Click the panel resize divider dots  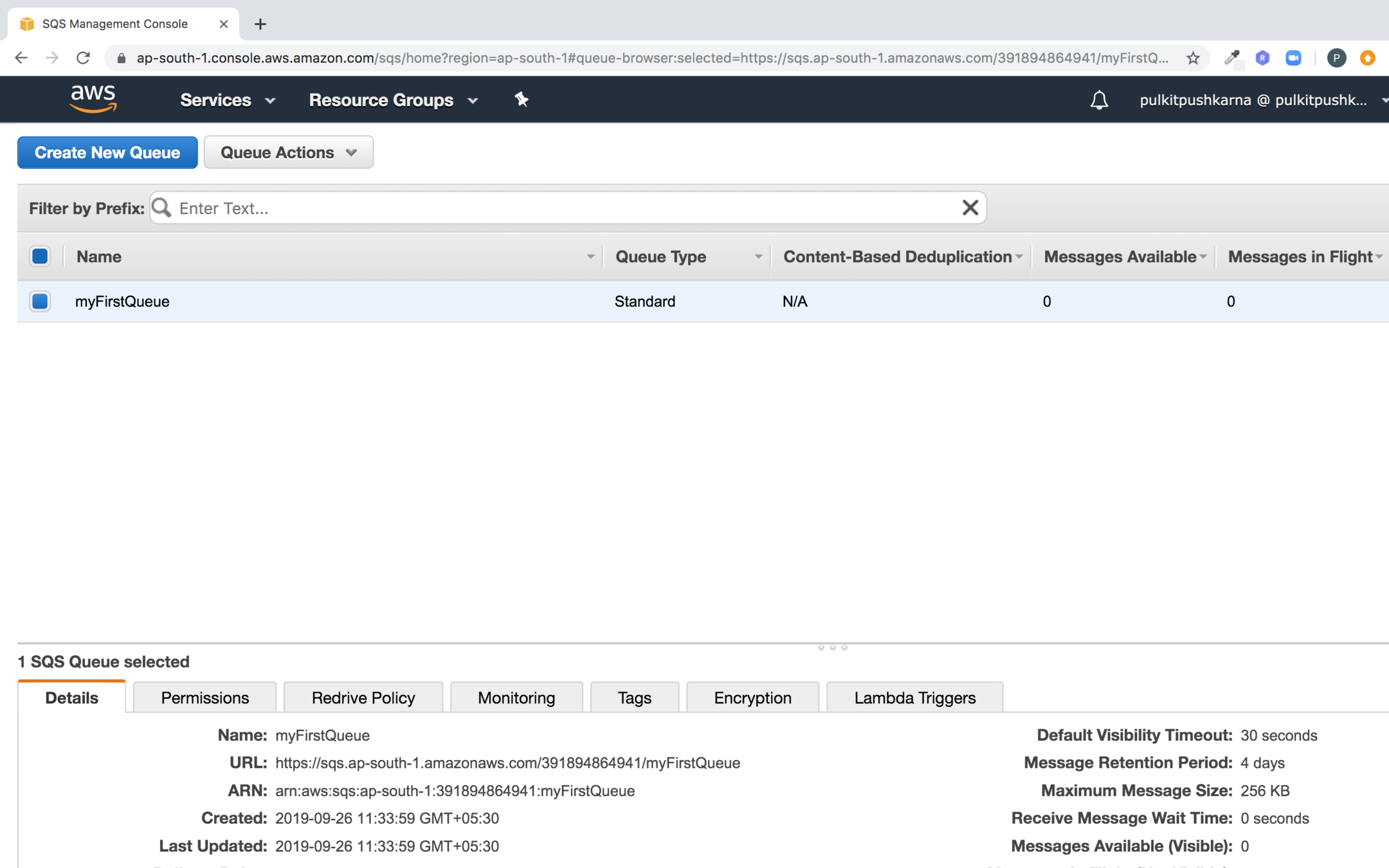832,647
